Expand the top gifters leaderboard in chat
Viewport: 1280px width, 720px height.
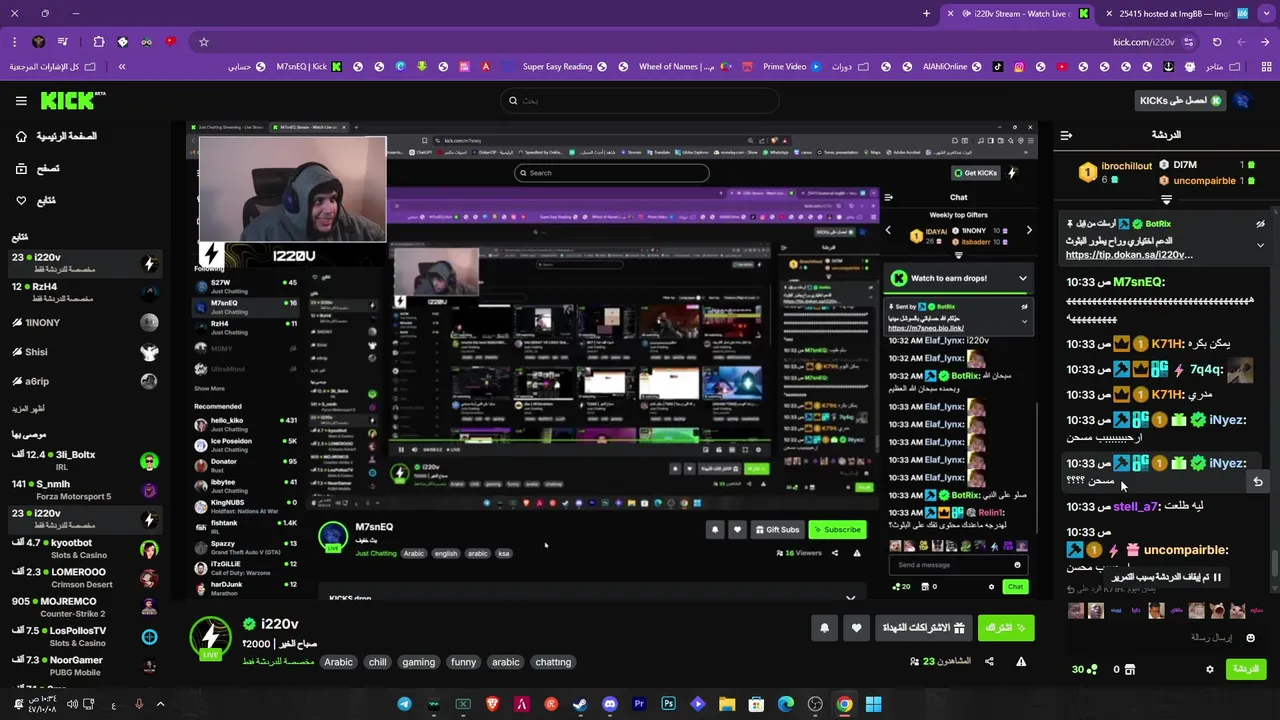click(1166, 199)
